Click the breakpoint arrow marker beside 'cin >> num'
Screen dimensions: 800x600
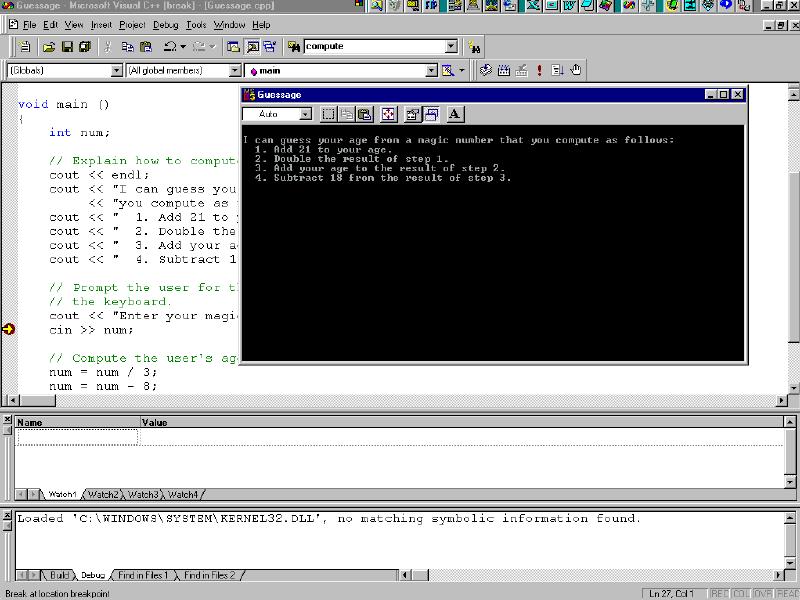[8, 330]
